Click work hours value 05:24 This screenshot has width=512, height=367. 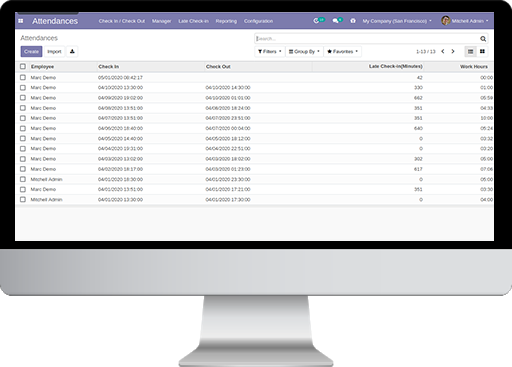point(486,128)
